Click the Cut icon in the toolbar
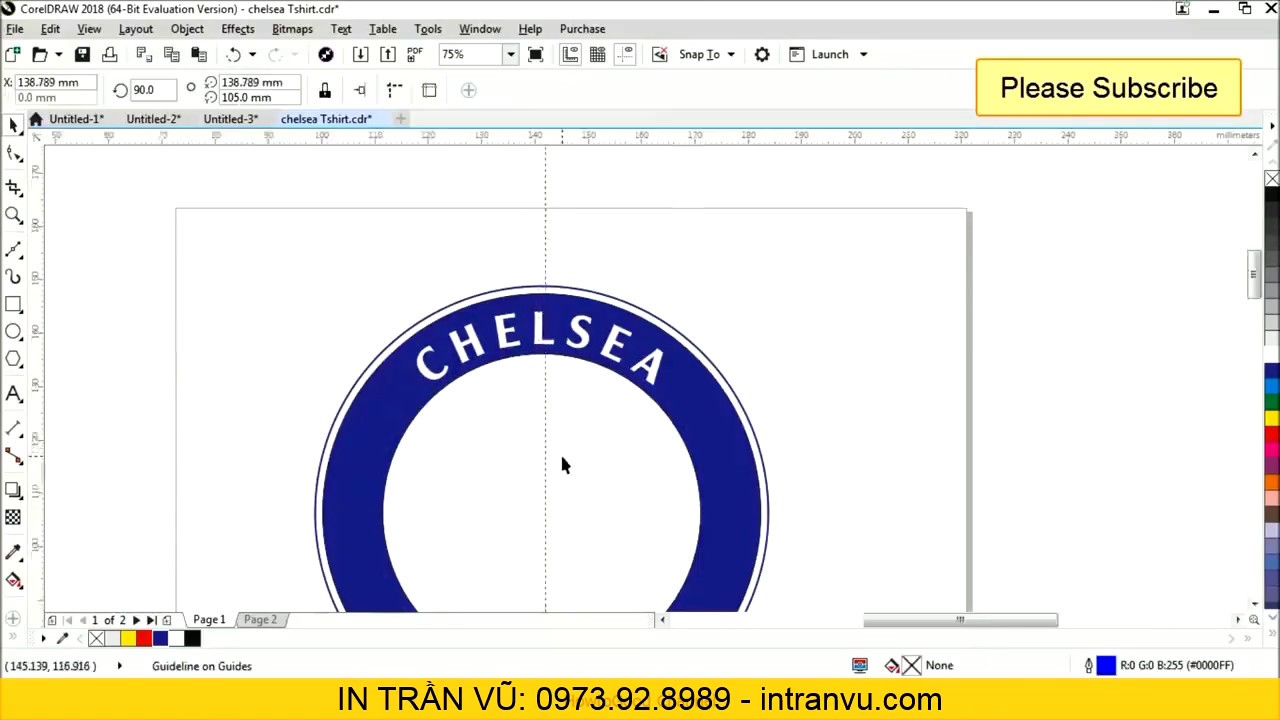 [x=143, y=54]
